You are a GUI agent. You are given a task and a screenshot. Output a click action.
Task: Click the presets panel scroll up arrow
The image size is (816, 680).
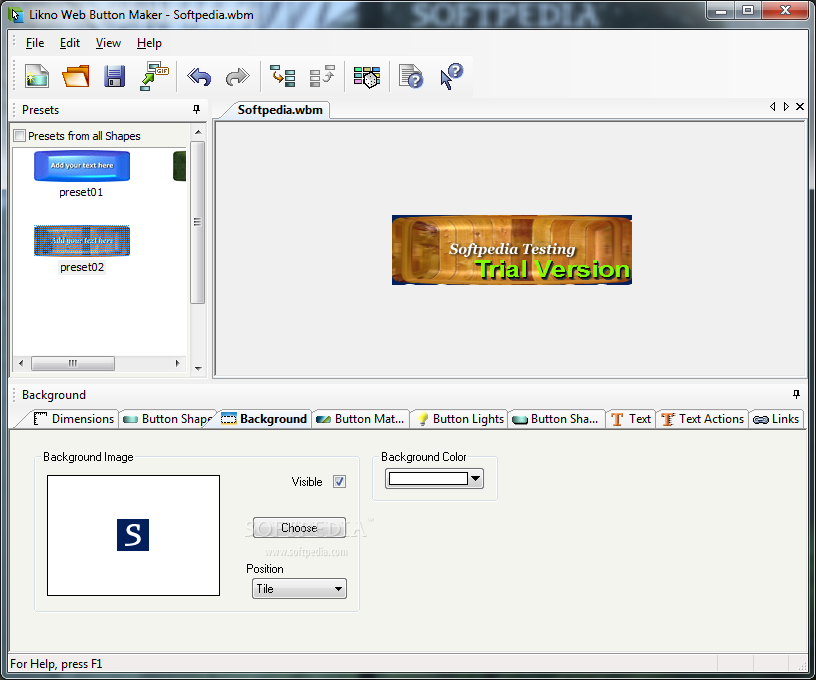198,132
